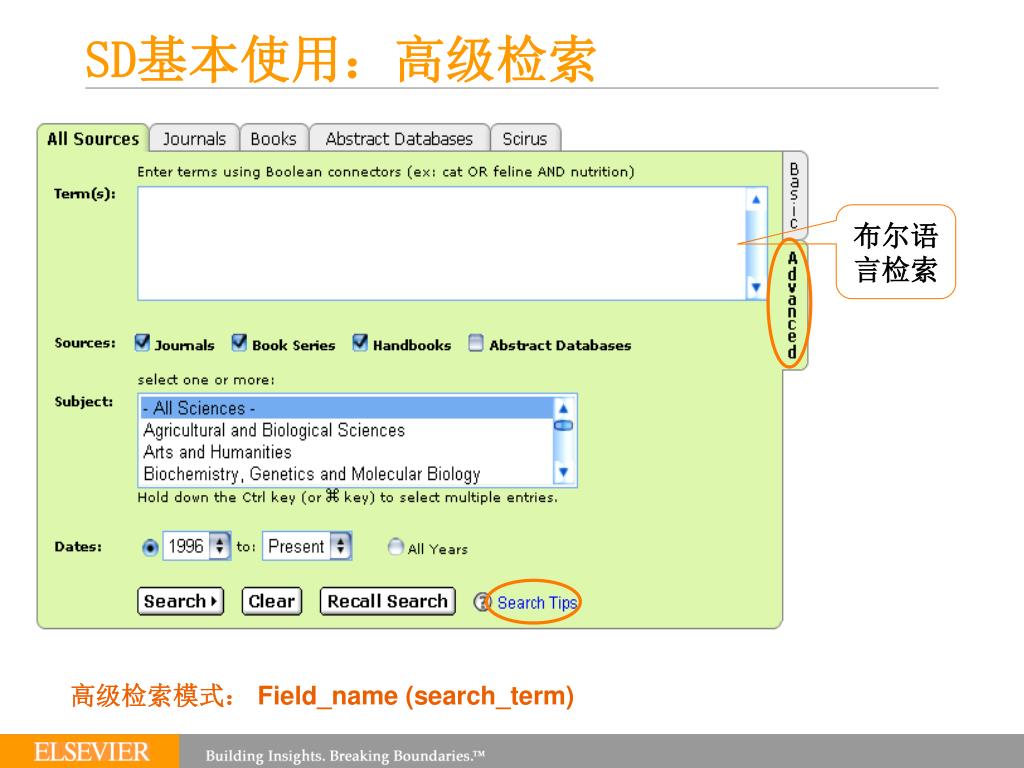Click the terms box scrollbar track

756,244
